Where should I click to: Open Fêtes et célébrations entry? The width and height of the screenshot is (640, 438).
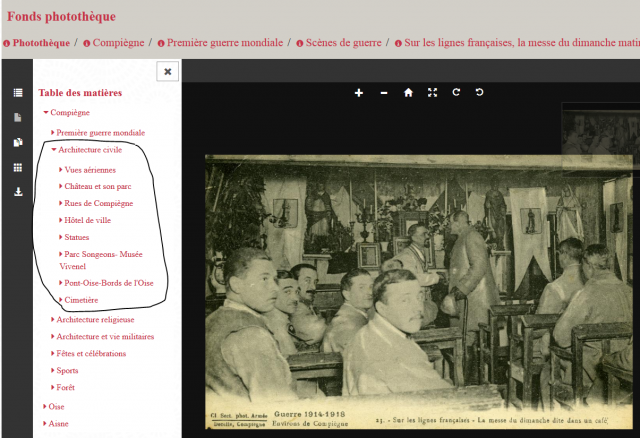[x=91, y=354]
